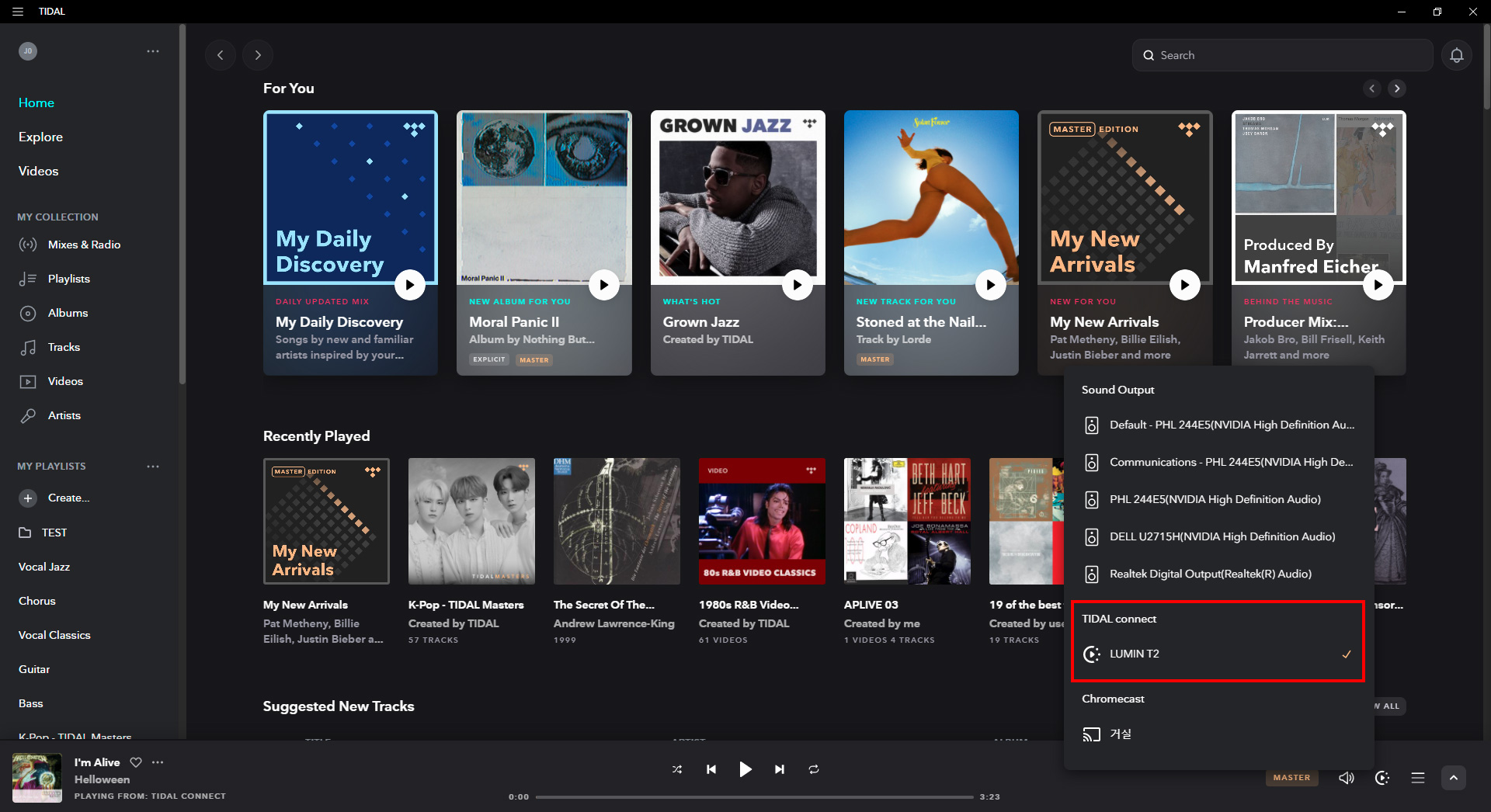This screenshot has height=812, width=1491.
Task: Open the Bass playlist
Action: pyautogui.click(x=31, y=703)
